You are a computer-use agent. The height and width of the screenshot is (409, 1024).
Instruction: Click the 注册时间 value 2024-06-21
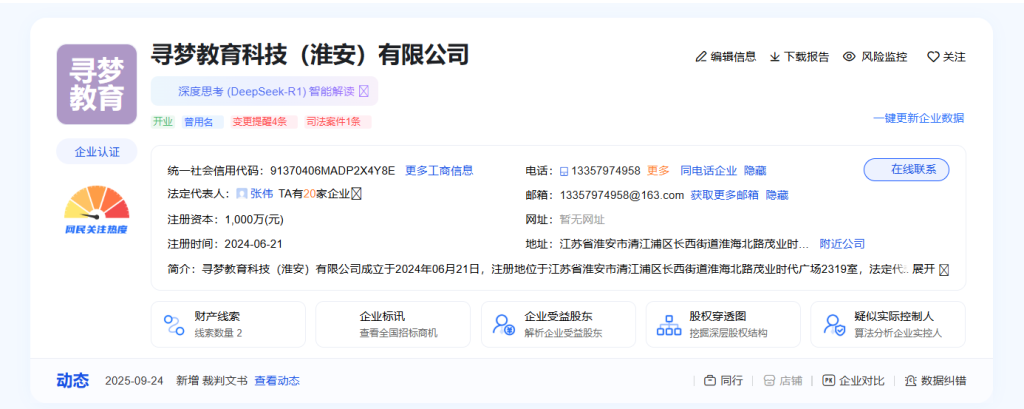pos(253,244)
